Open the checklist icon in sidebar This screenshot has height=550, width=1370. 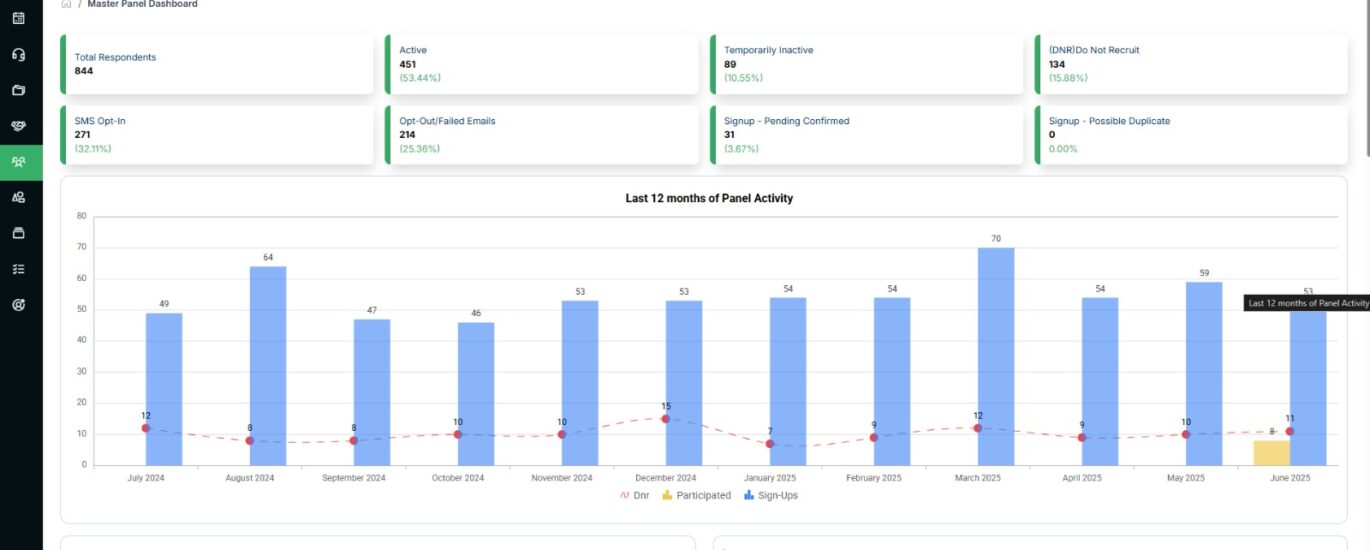point(18,269)
